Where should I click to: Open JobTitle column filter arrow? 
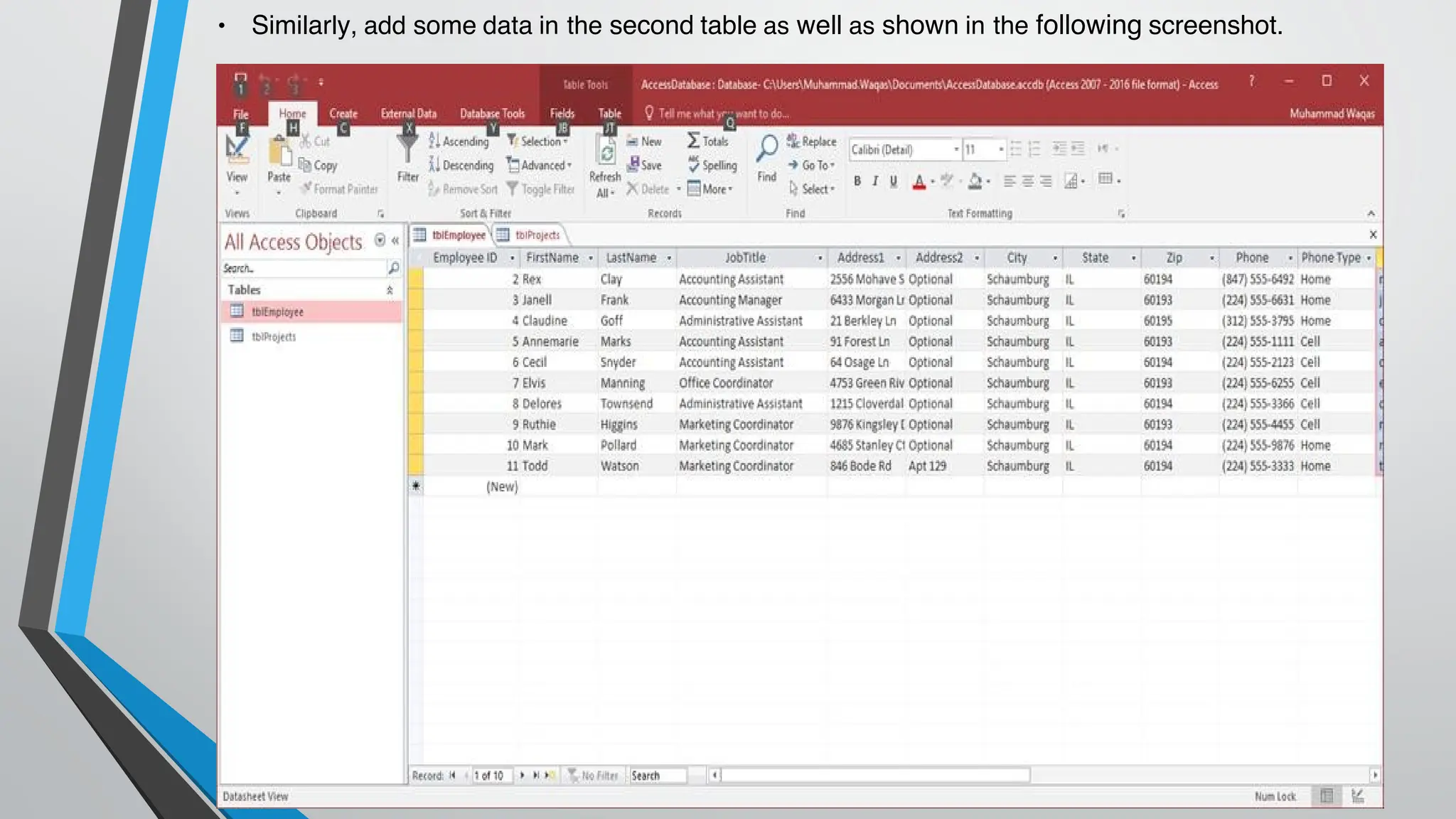(x=820, y=258)
